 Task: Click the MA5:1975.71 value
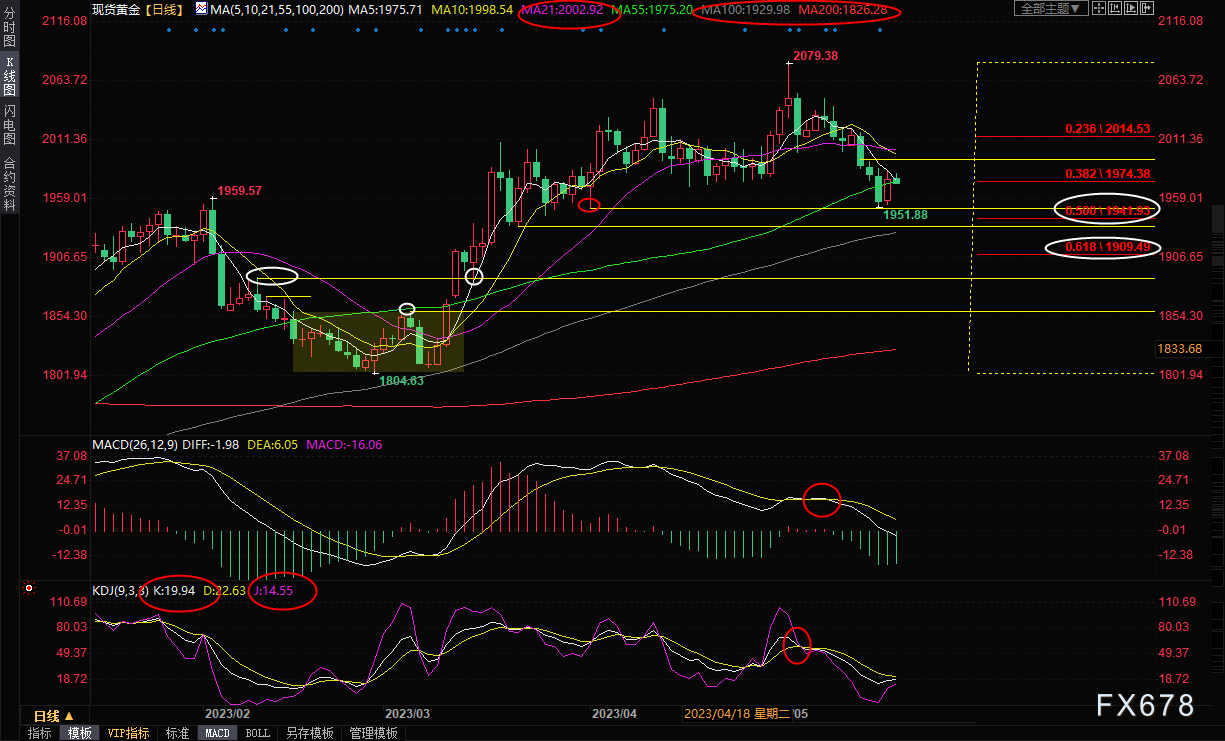pos(386,9)
